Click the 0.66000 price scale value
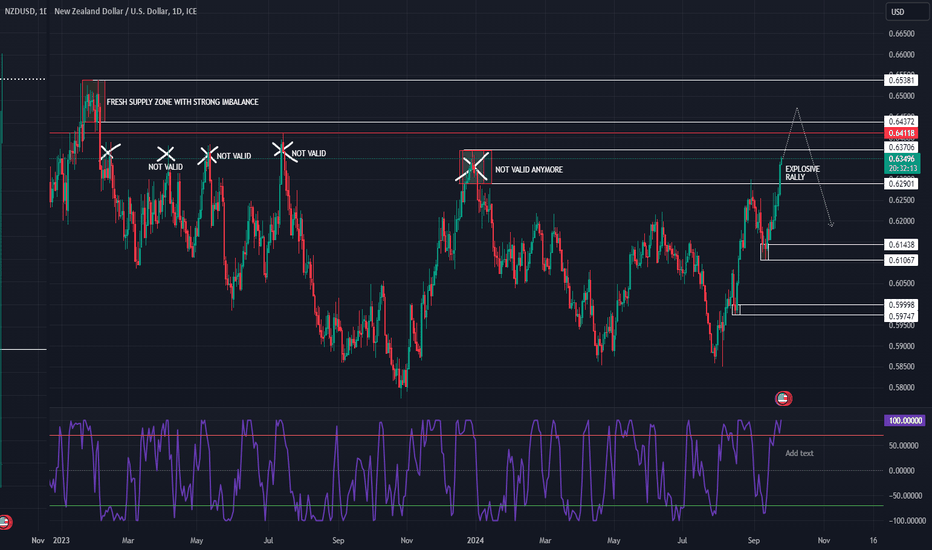 click(x=901, y=55)
